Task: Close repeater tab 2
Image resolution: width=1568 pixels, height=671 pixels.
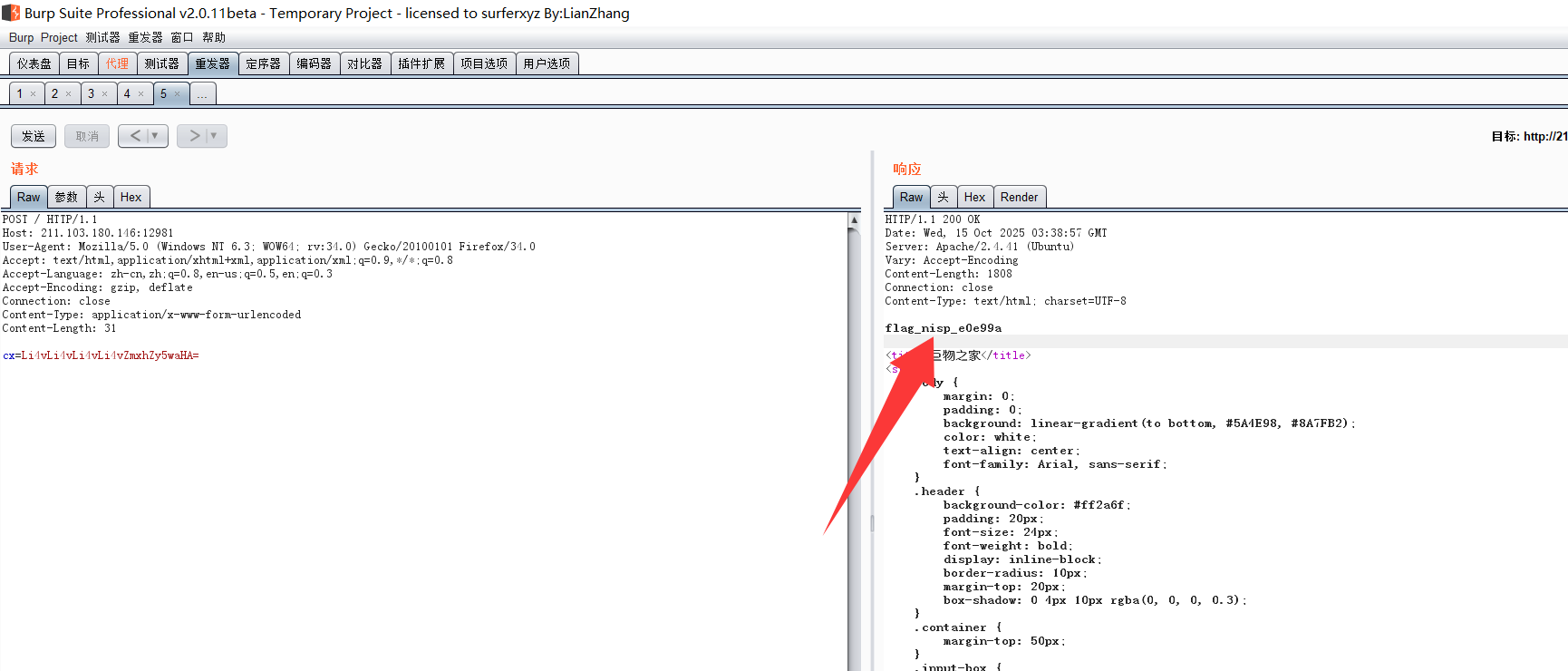Action: coord(68,94)
